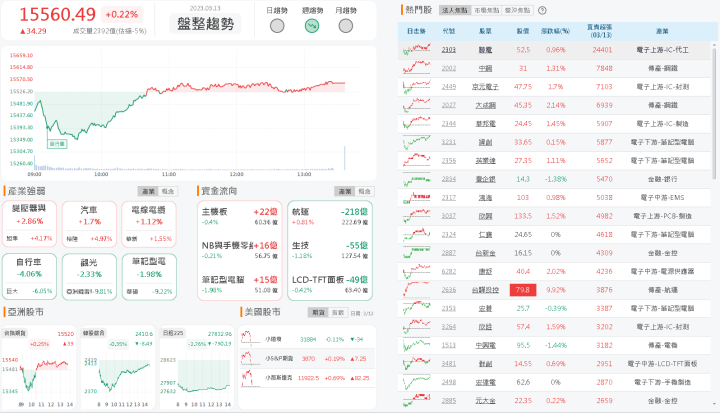Viewport: 720px width, 413px height.
Task: Select the LCD-TFT面板 -49億 outflow entry
Action: tap(330, 284)
